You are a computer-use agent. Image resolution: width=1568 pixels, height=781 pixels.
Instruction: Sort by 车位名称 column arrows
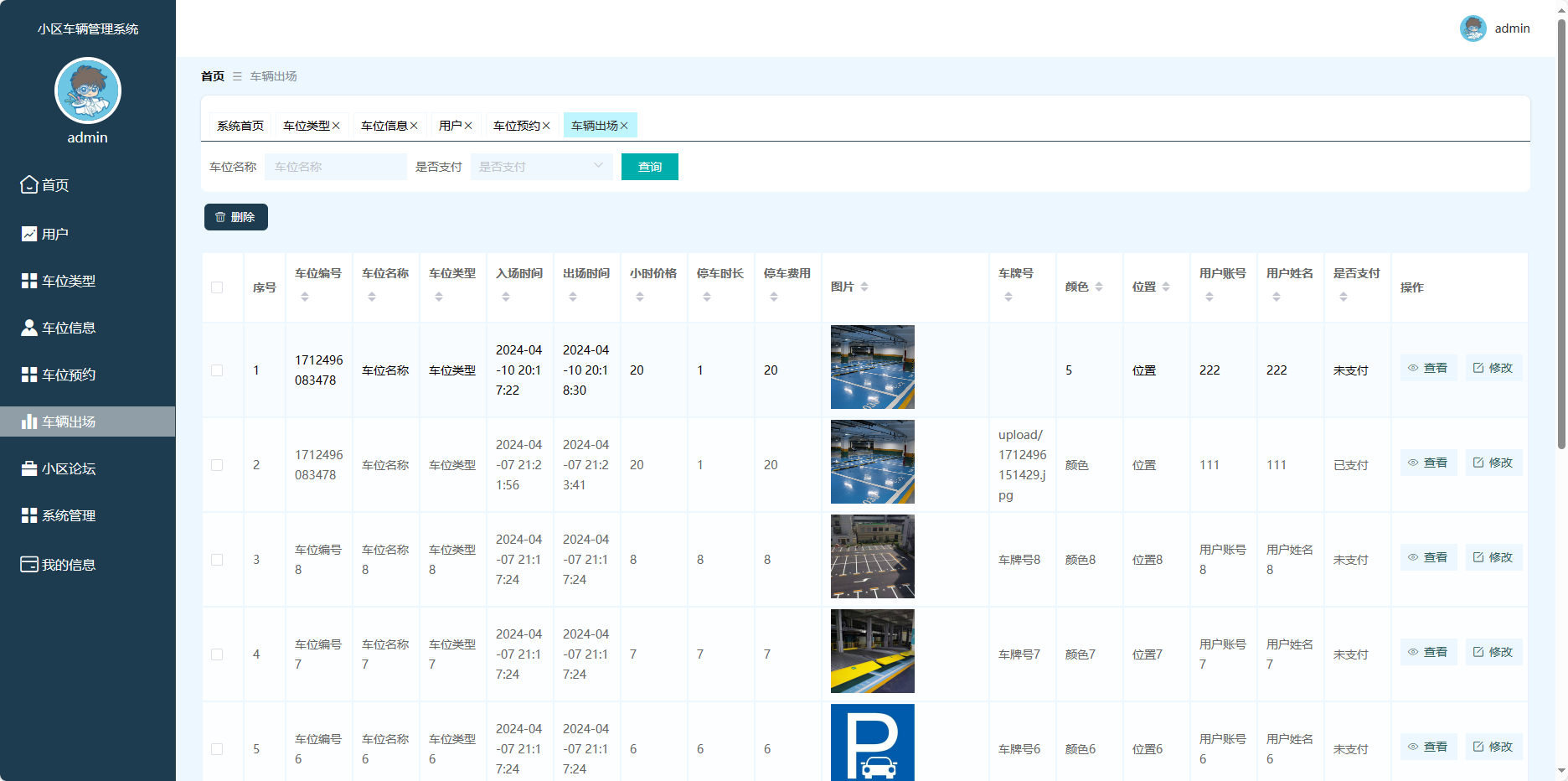[x=372, y=297]
